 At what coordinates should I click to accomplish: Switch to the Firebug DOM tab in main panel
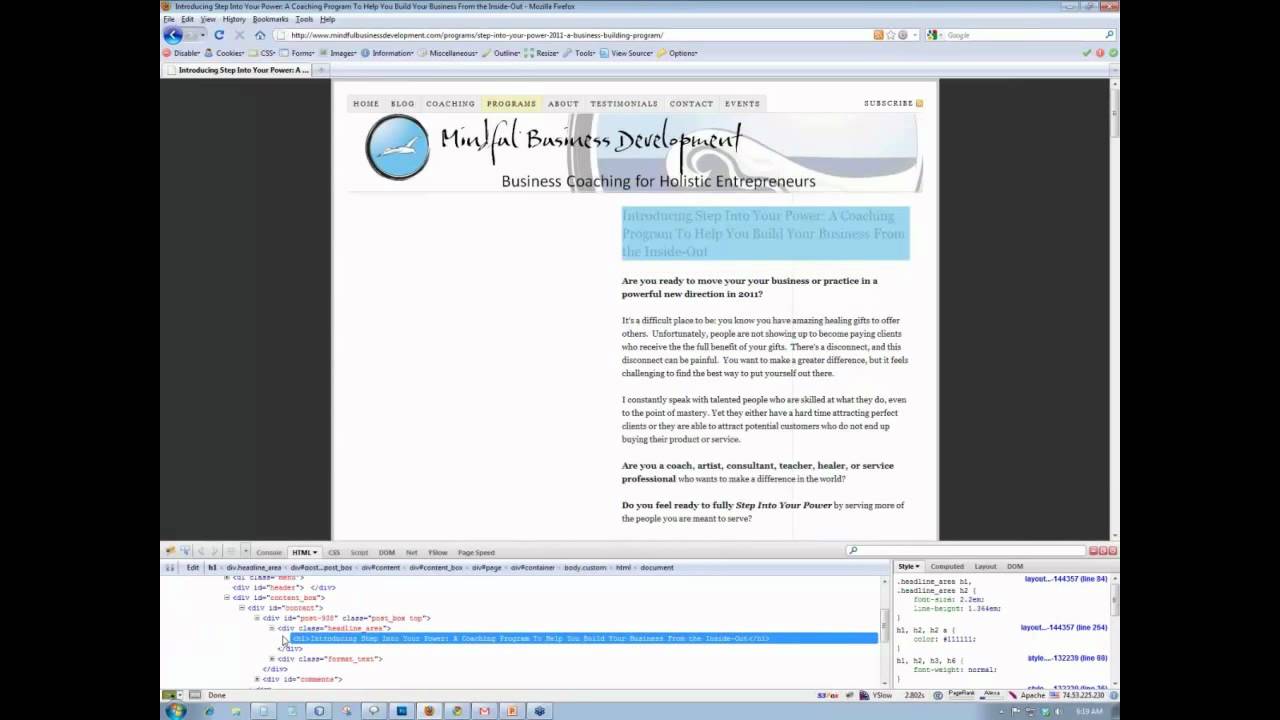tap(386, 552)
